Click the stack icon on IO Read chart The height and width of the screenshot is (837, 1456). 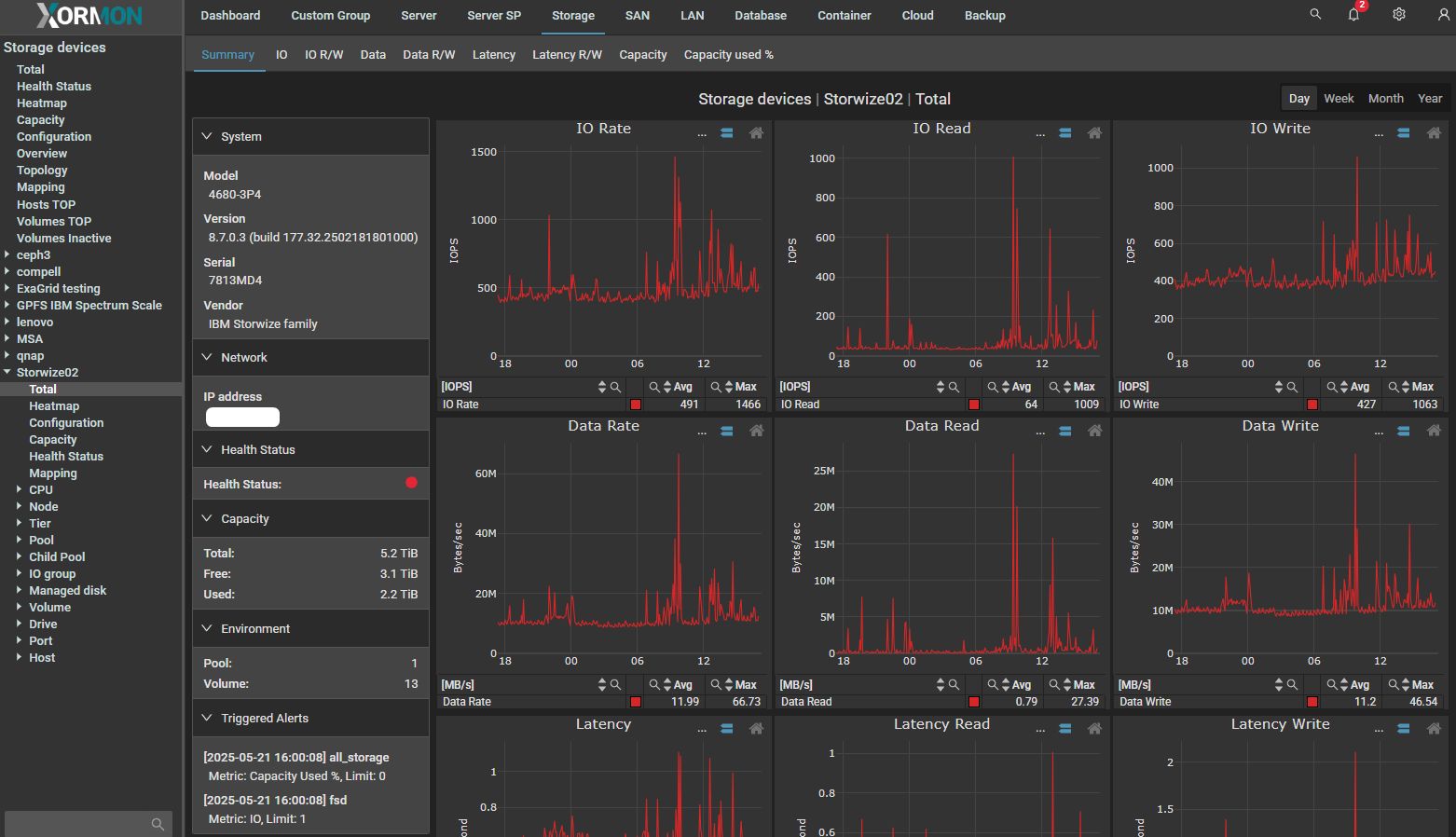[x=1065, y=133]
